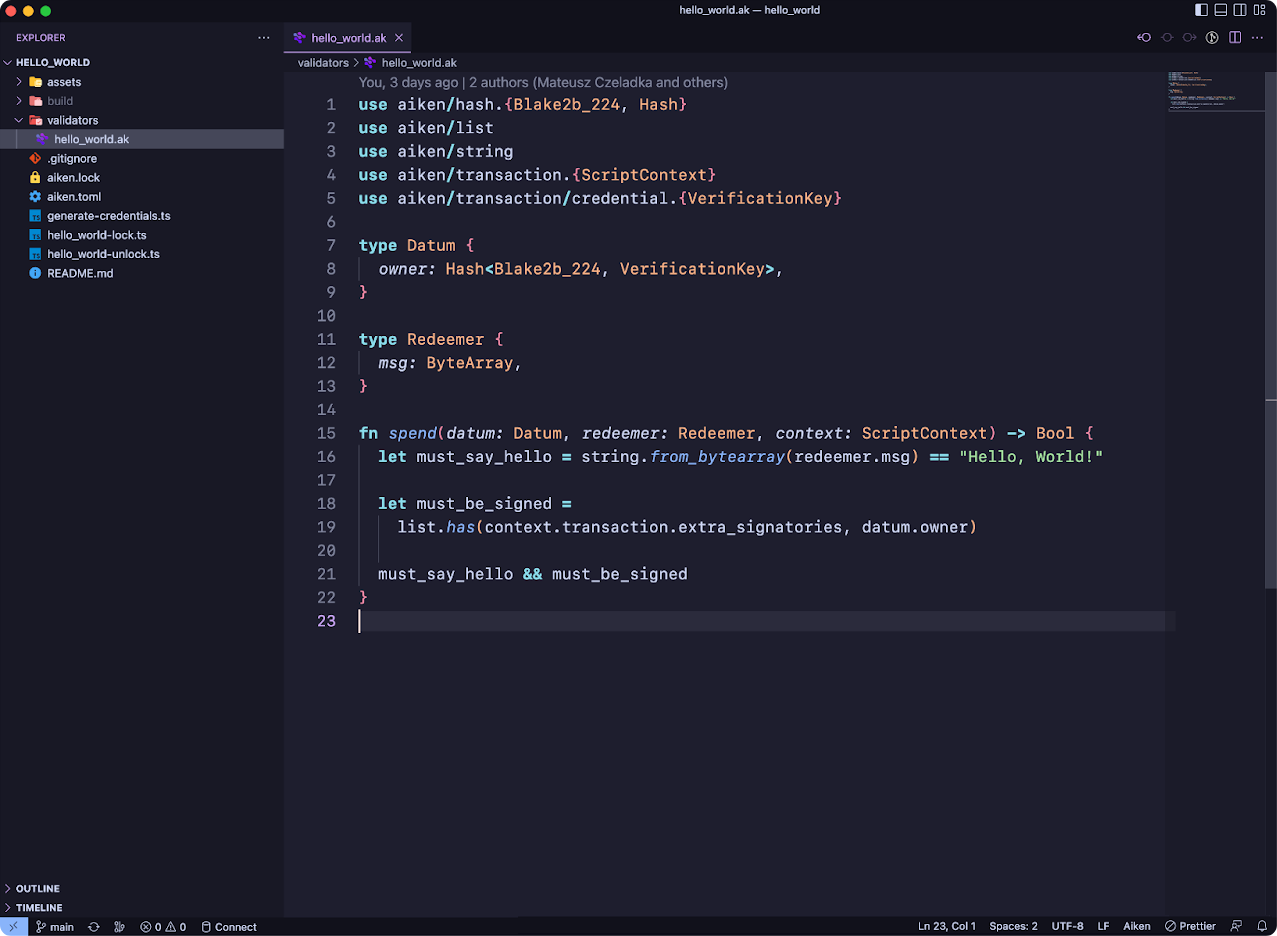Image resolution: width=1277 pixels, height=936 pixels.
Task: Open the file annotations toggle icon
Action: coord(1212,38)
